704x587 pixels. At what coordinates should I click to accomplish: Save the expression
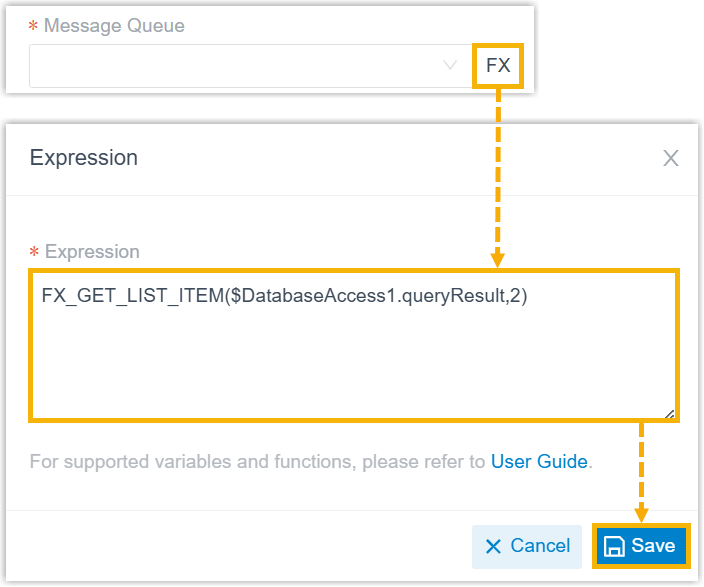coord(641,546)
